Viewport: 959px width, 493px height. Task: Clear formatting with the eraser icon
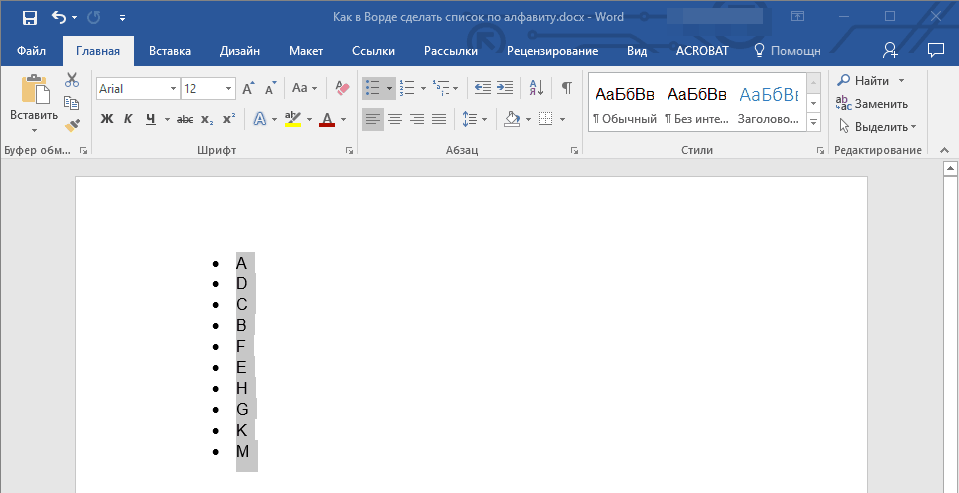click(x=343, y=88)
